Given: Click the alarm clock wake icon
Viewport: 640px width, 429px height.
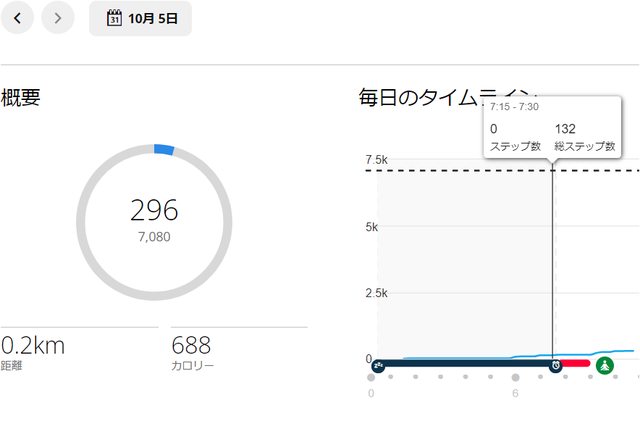Looking at the screenshot, I should 556,365.
